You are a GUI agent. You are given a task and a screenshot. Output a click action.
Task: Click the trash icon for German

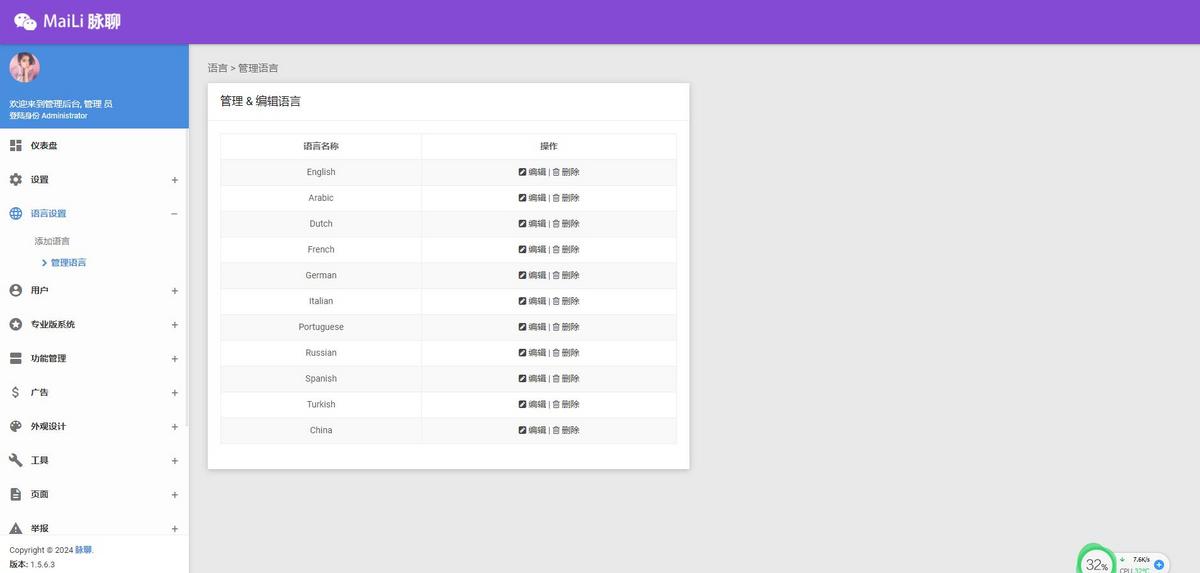[x=556, y=275]
